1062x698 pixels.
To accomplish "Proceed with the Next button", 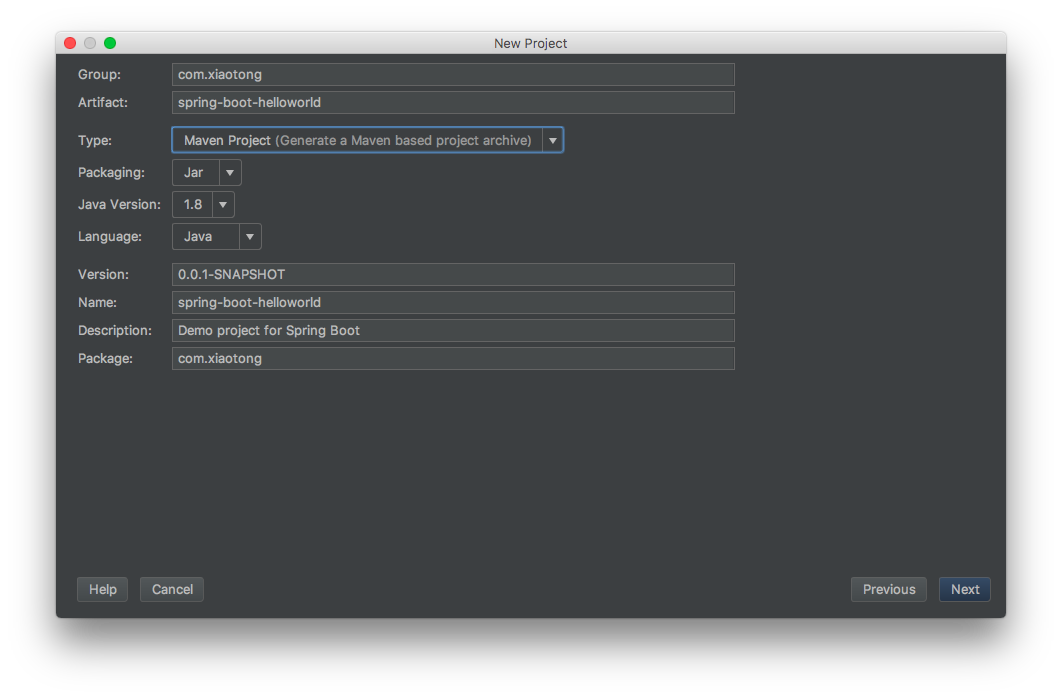I will (x=964, y=590).
